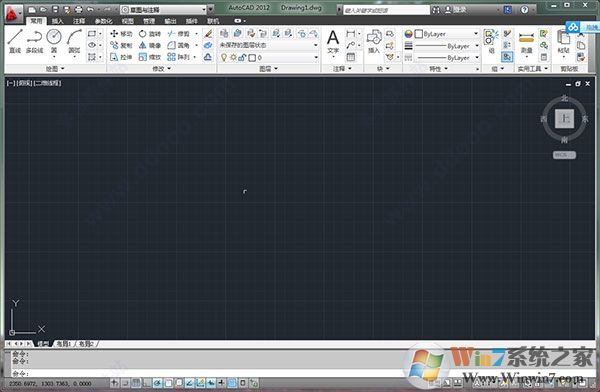Choose the Rotate (旋转) modify tool
This screenshot has height=392, width=600.
[150, 34]
